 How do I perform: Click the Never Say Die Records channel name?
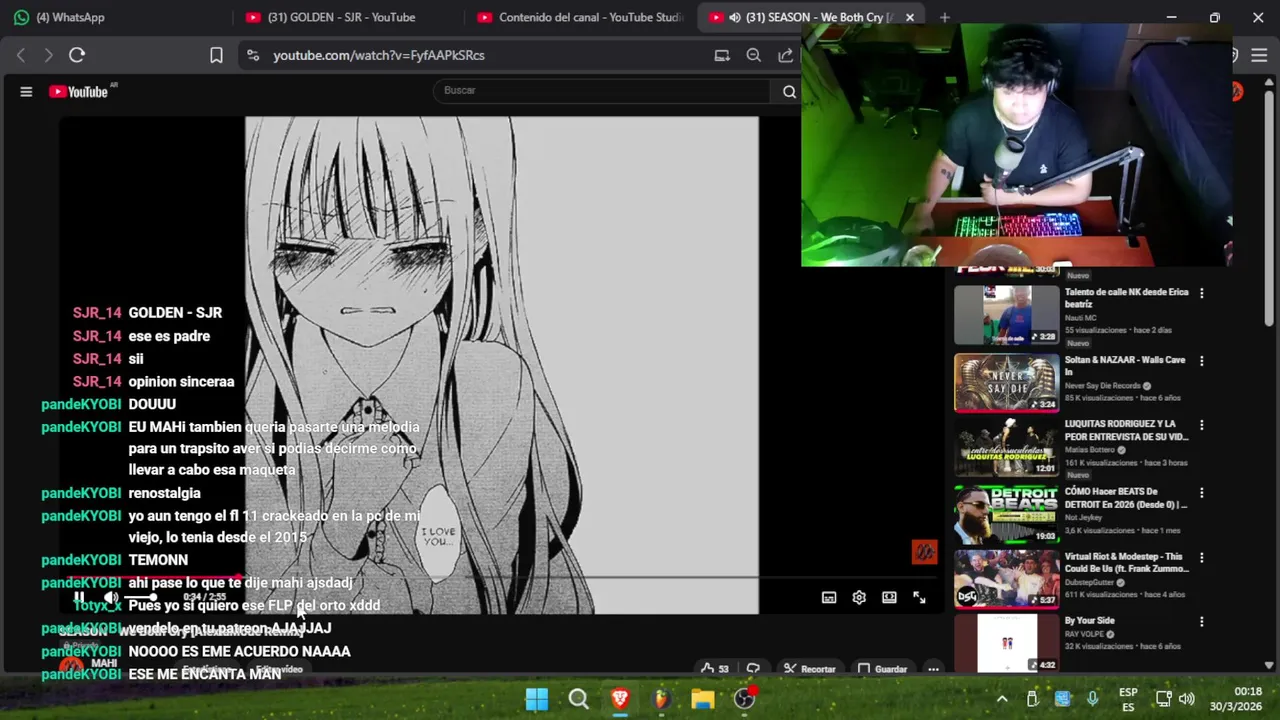[x=1103, y=385]
